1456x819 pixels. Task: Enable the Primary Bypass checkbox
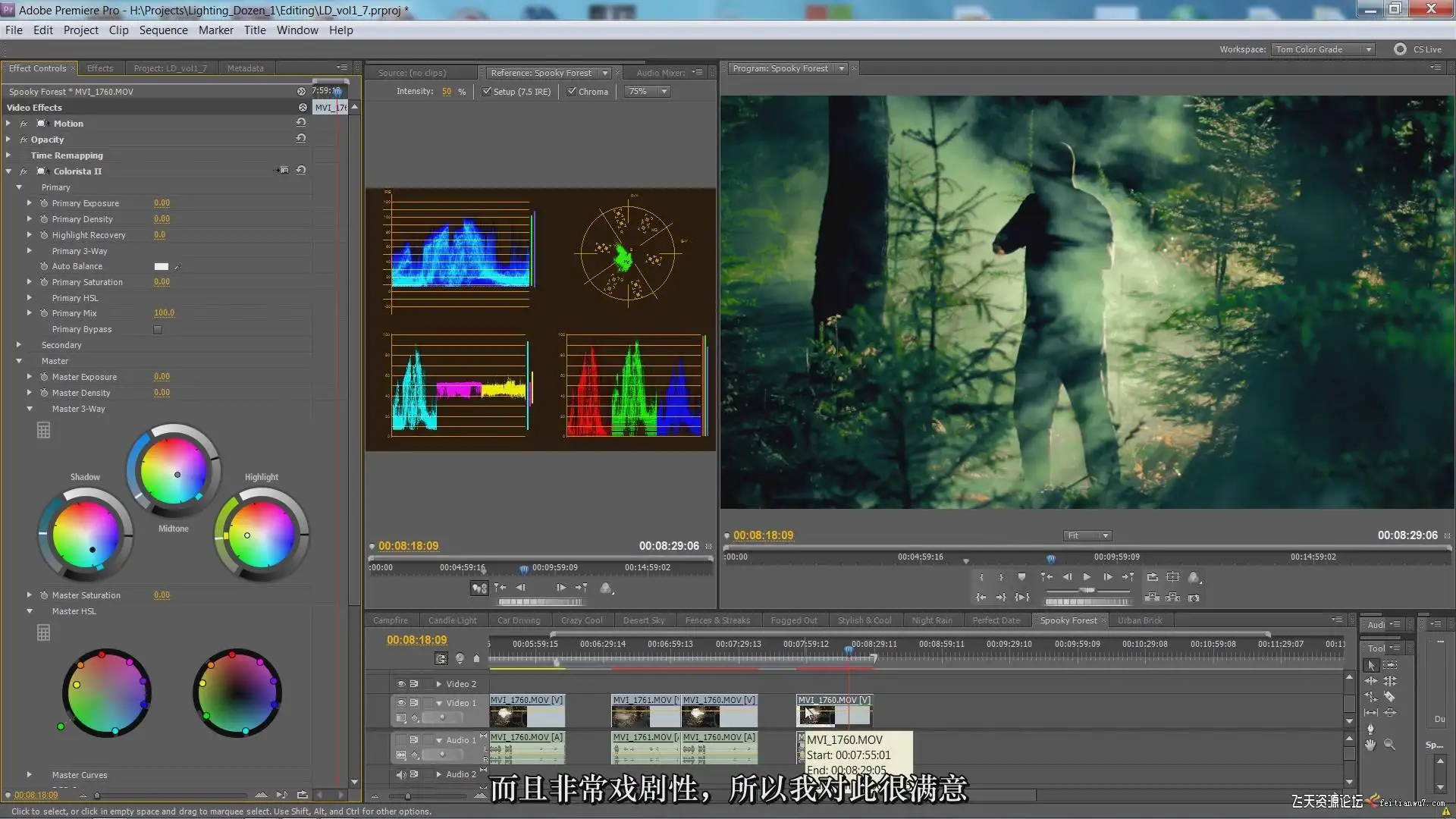tap(158, 329)
